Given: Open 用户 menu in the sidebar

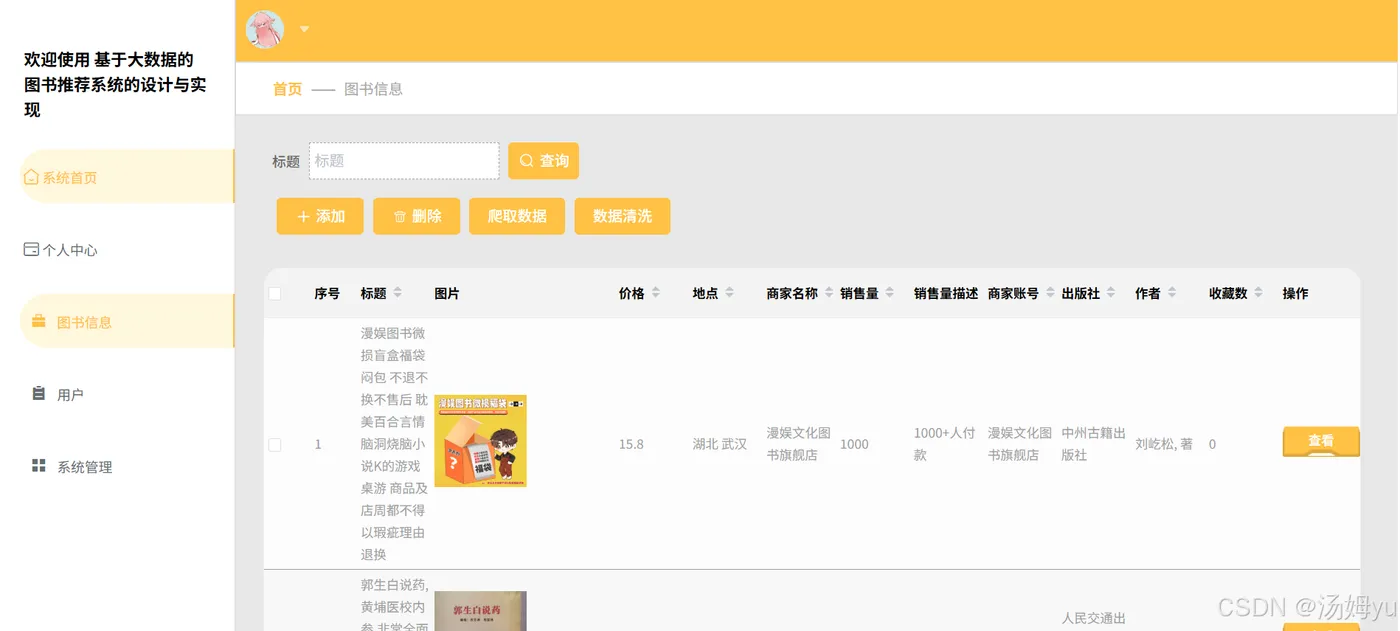Looking at the screenshot, I should pos(127,394).
